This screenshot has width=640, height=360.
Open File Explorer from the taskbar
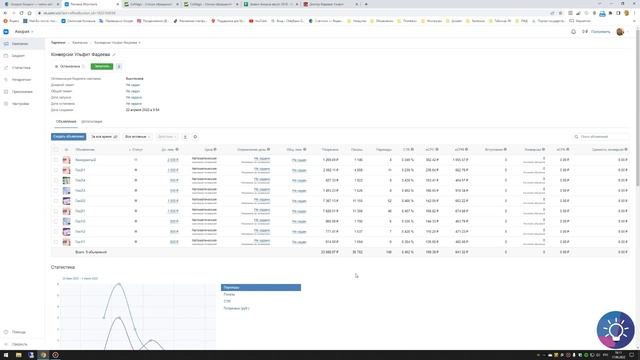click(x=18, y=355)
